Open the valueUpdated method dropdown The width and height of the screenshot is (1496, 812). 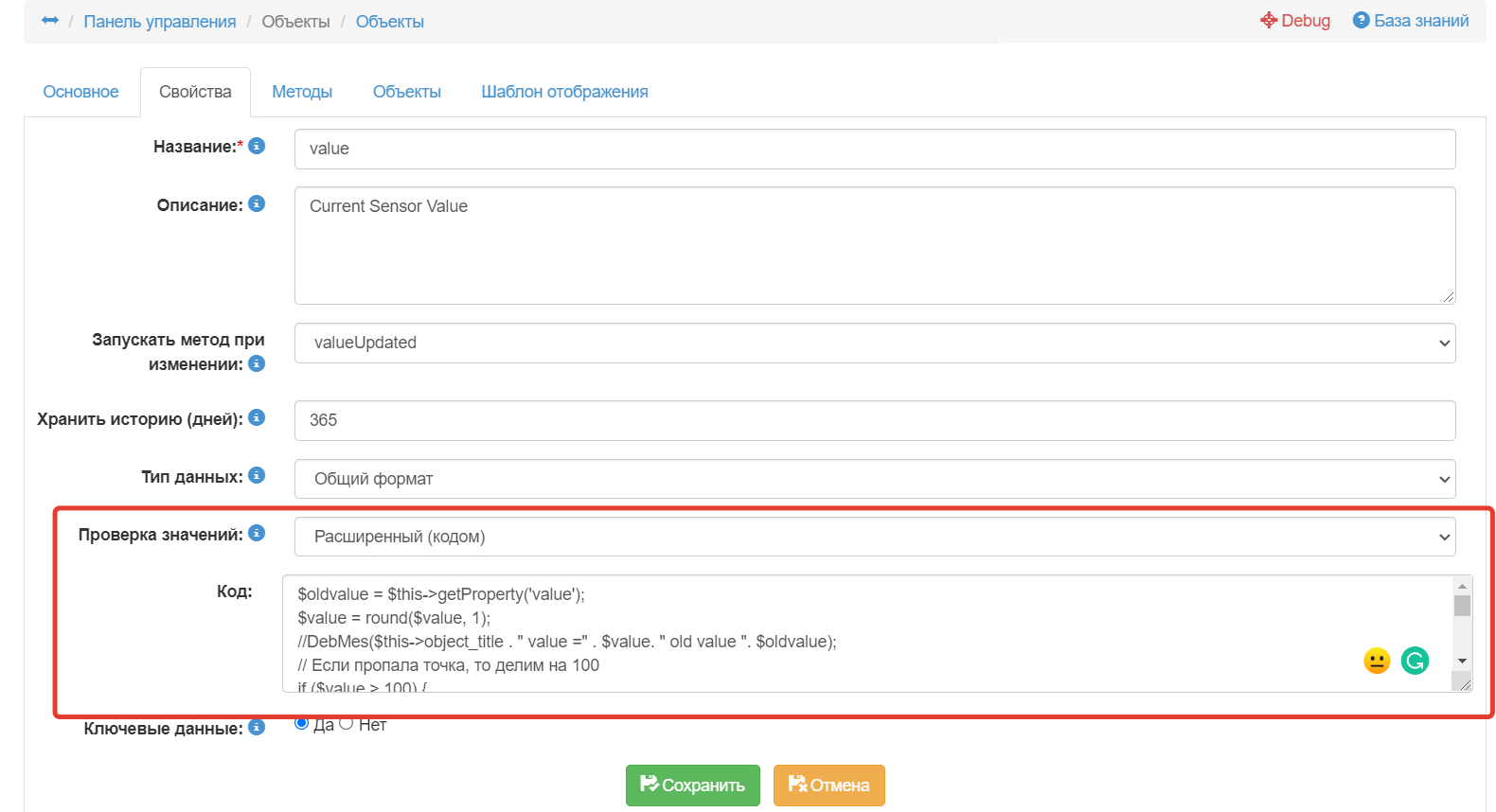874,343
